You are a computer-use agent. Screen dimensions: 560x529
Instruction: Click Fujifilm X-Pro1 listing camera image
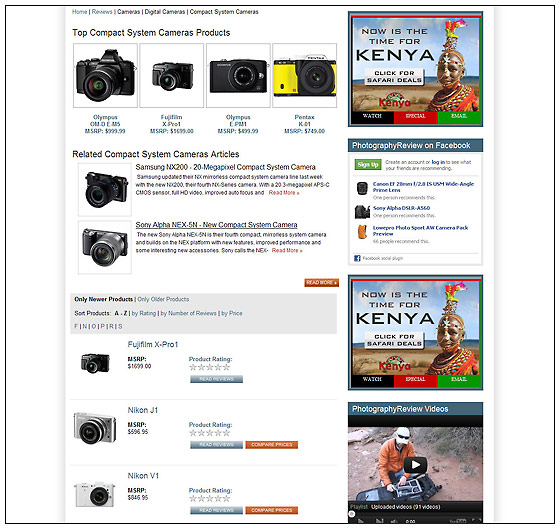(x=95, y=363)
